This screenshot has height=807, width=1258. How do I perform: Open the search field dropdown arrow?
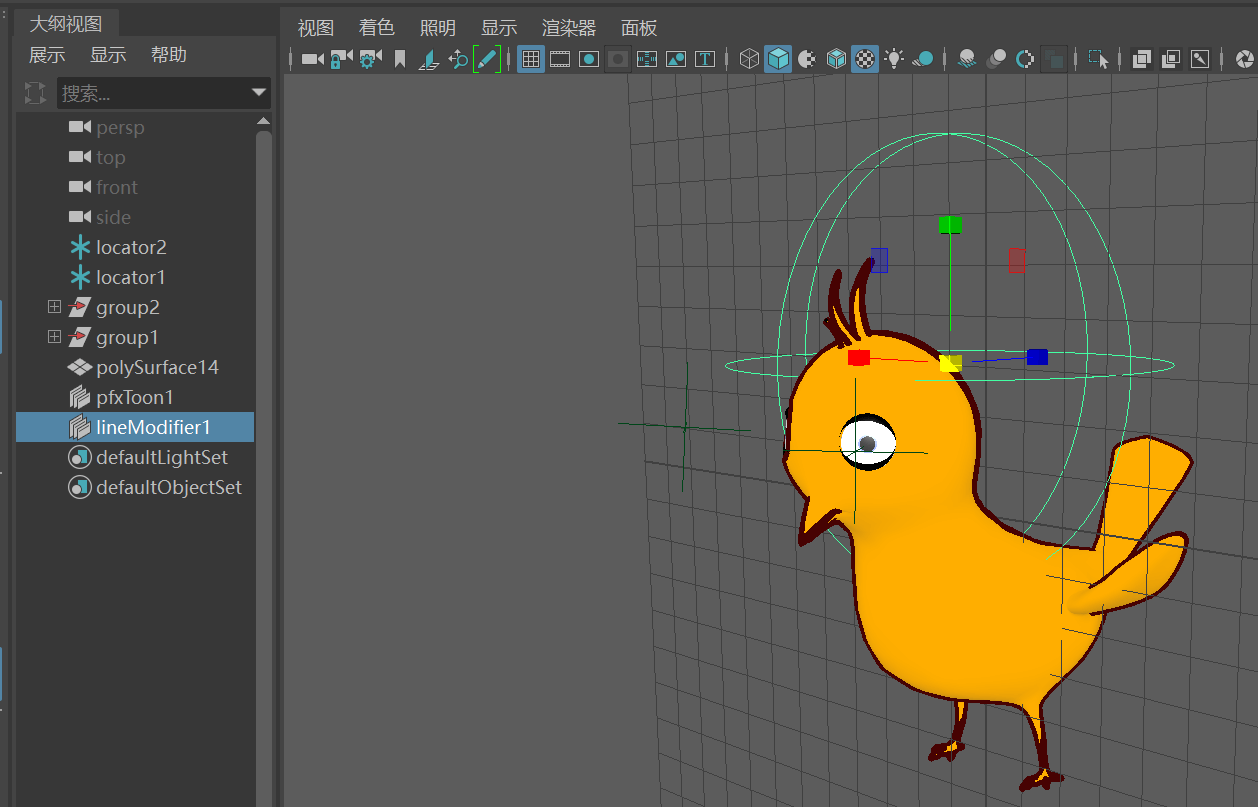tap(260, 94)
